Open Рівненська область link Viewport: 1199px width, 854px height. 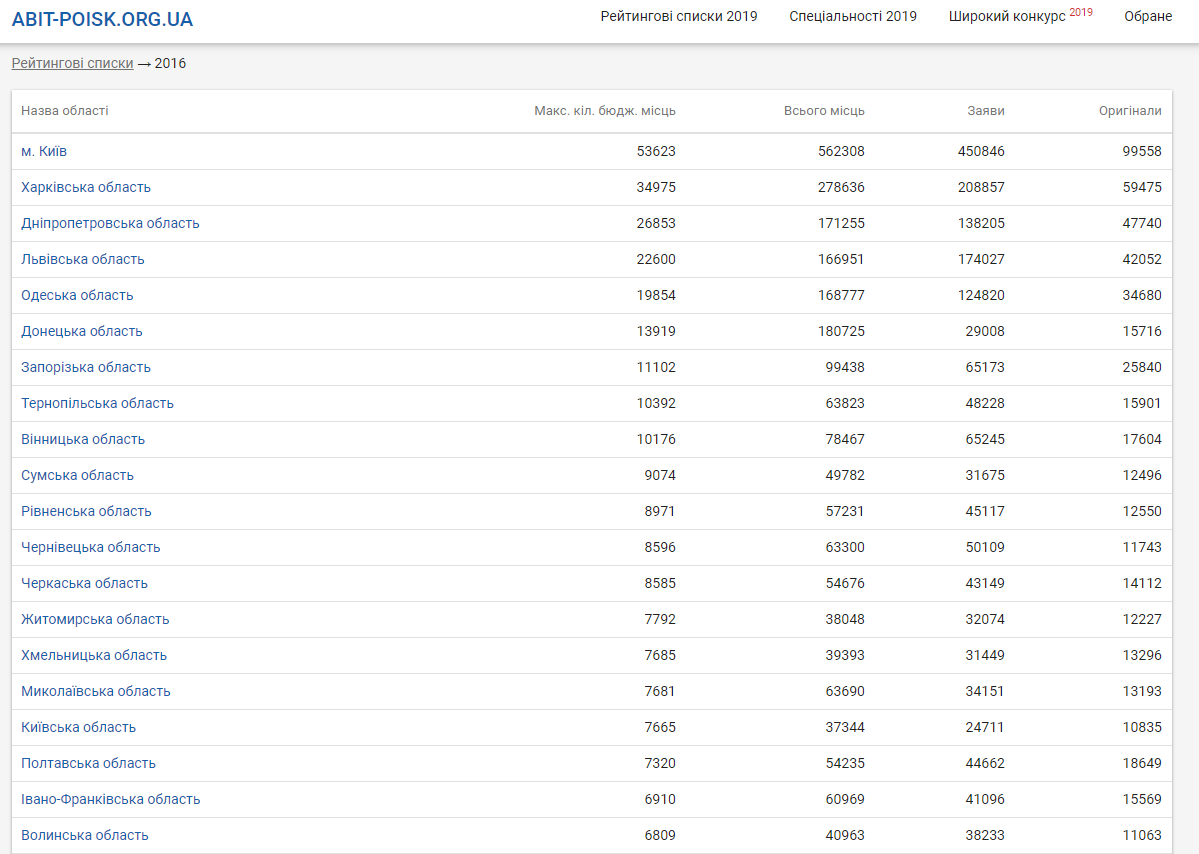(x=86, y=511)
